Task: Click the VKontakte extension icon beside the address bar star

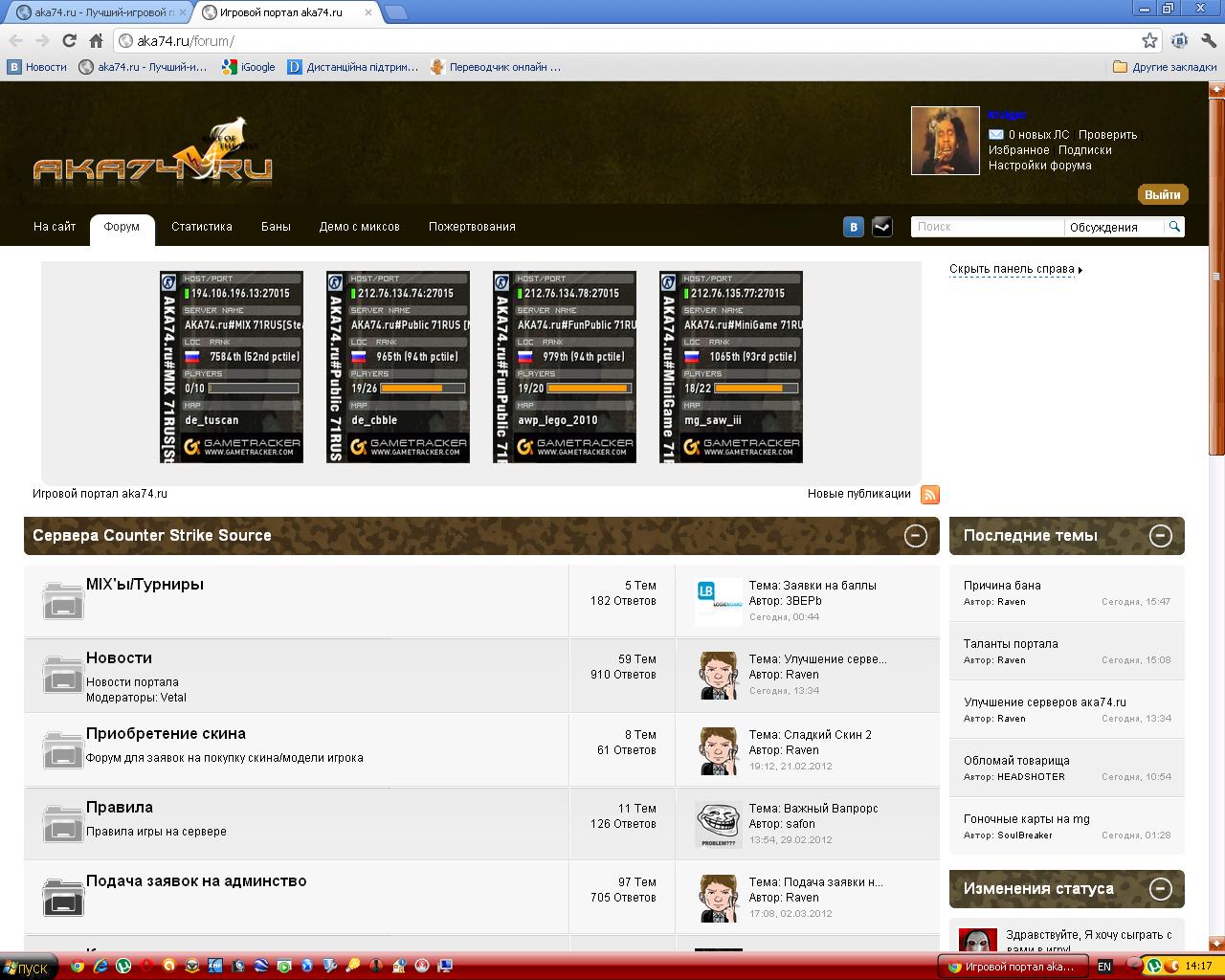Action: [1179, 40]
